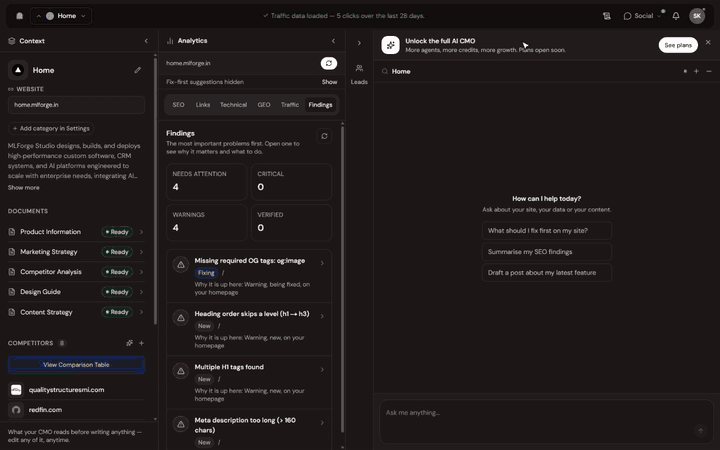Viewport: 720px width, 450px height.
Task: Select competitor redfin.com
Action: [x=76, y=410]
